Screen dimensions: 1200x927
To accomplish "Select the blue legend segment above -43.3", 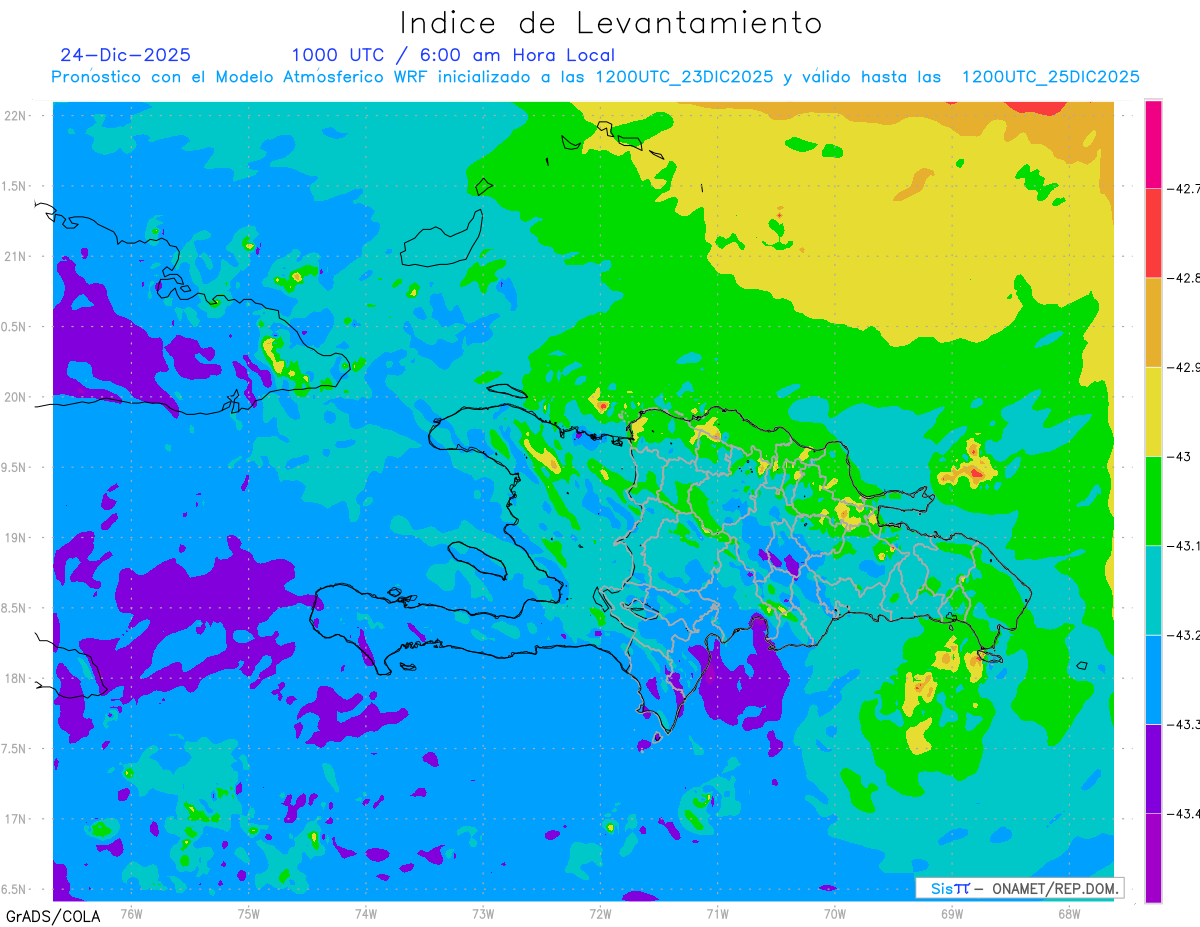I will click(x=1153, y=679).
